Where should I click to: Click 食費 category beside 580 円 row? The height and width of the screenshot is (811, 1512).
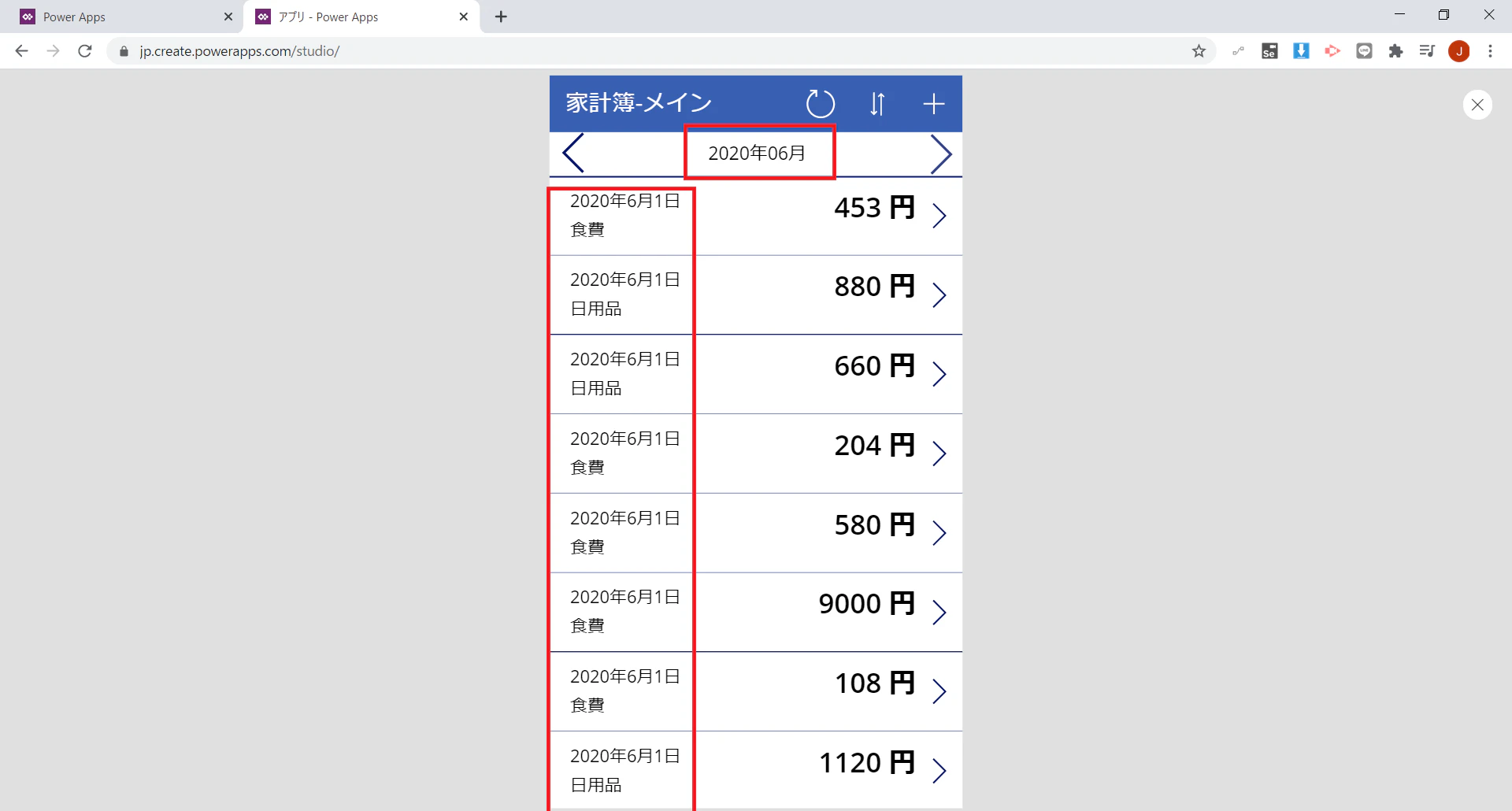point(587,547)
